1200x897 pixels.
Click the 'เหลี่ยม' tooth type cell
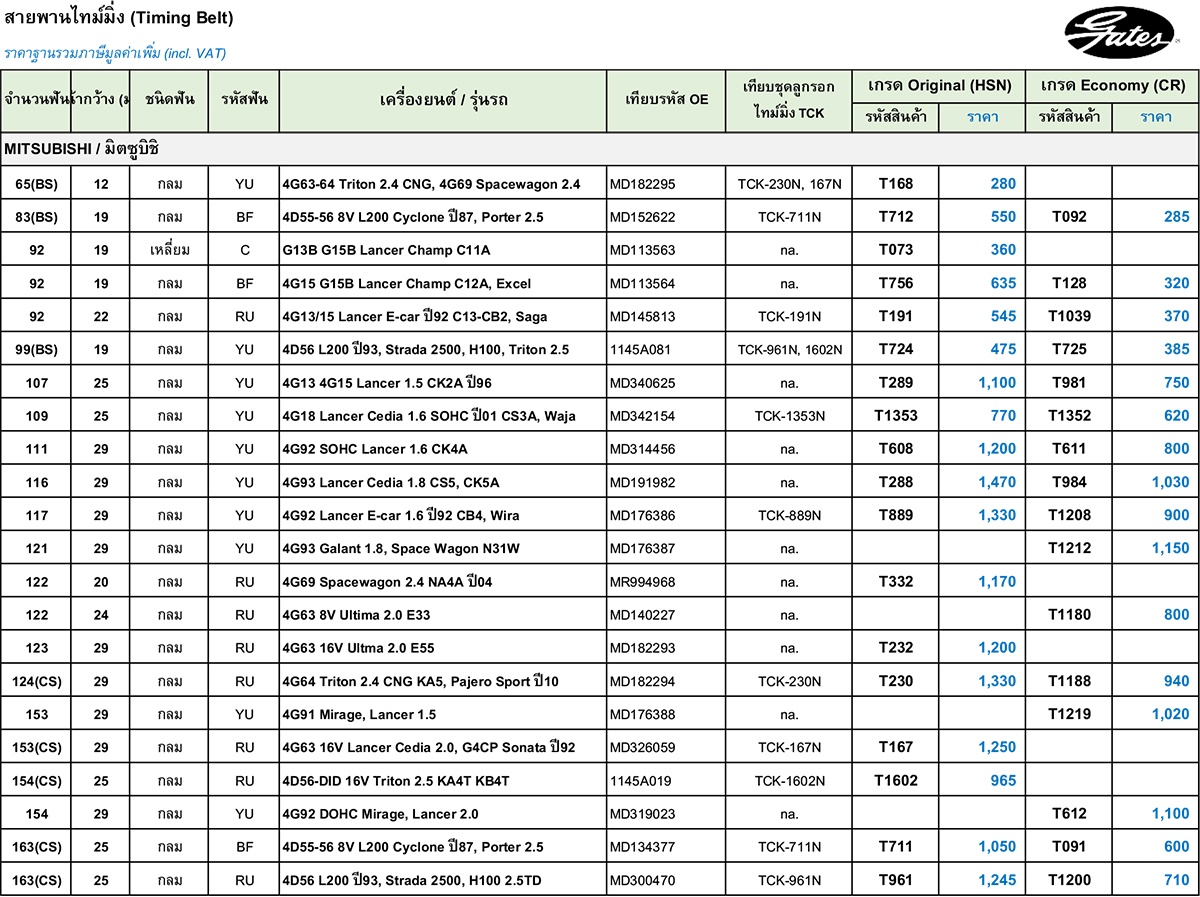[x=169, y=250]
